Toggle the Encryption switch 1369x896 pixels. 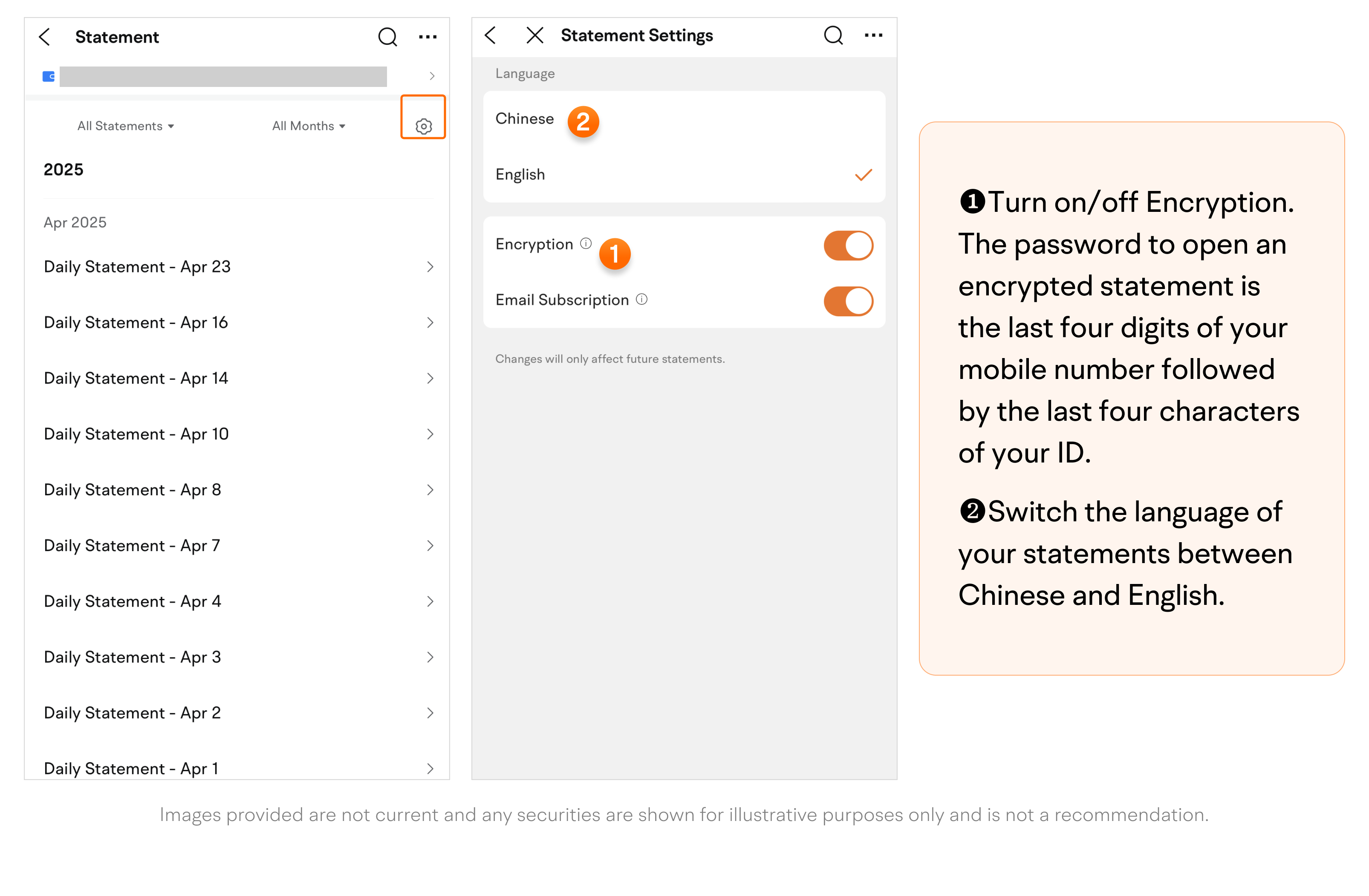pos(848,246)
